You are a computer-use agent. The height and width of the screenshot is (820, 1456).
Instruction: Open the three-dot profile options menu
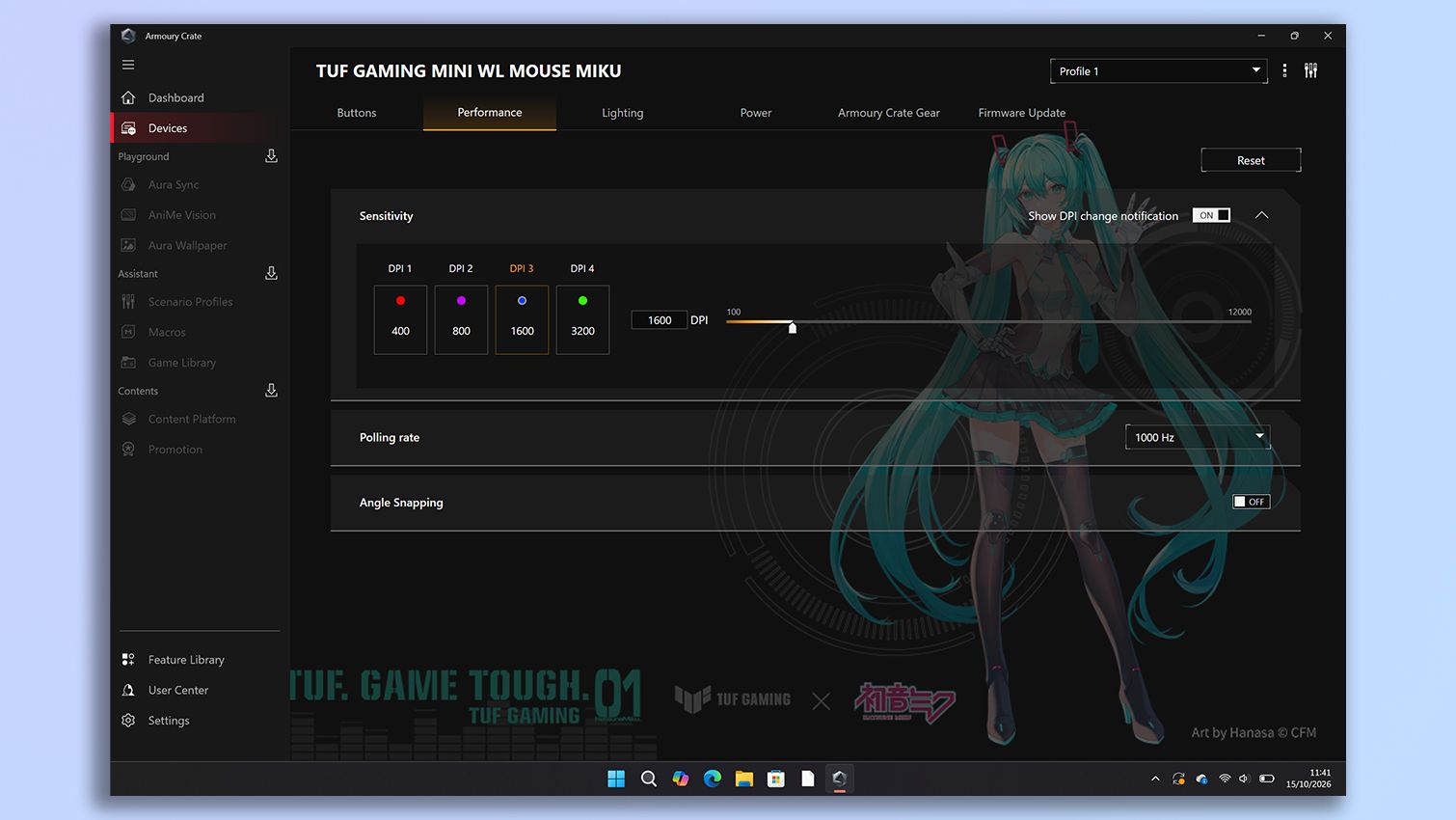click(1284, 70)
